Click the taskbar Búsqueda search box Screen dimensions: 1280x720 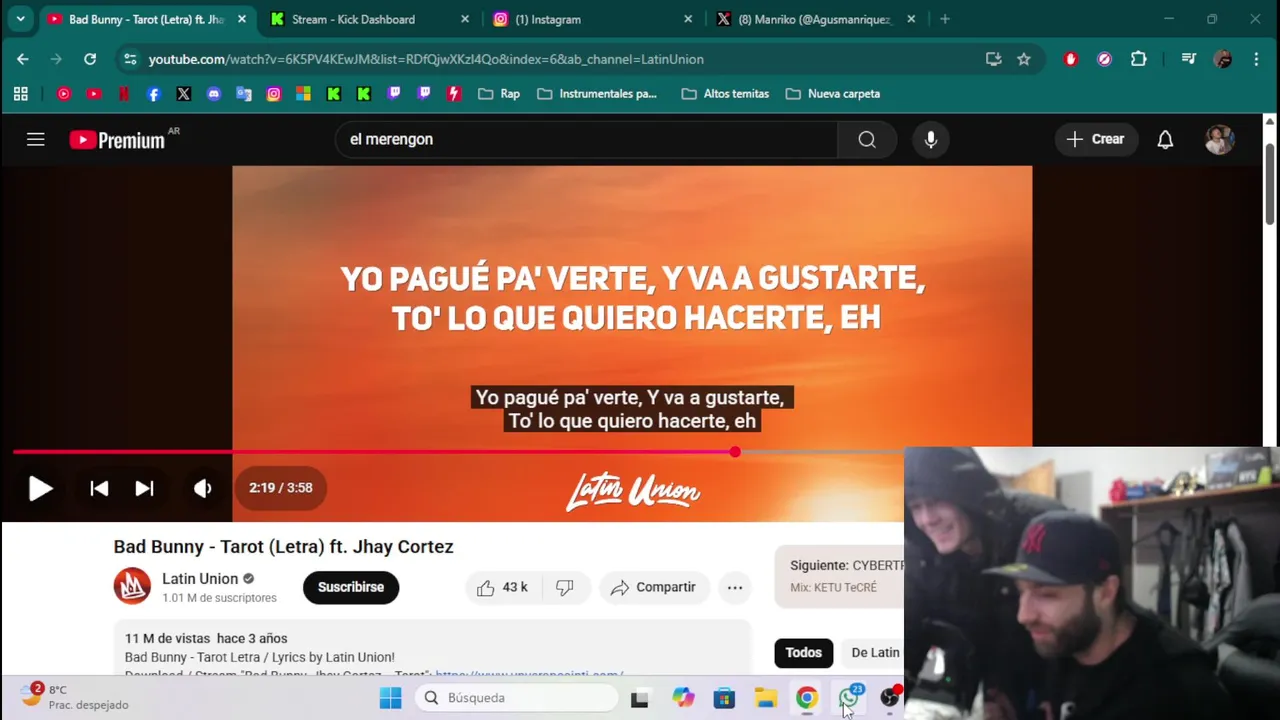click(x=516, y=698)
